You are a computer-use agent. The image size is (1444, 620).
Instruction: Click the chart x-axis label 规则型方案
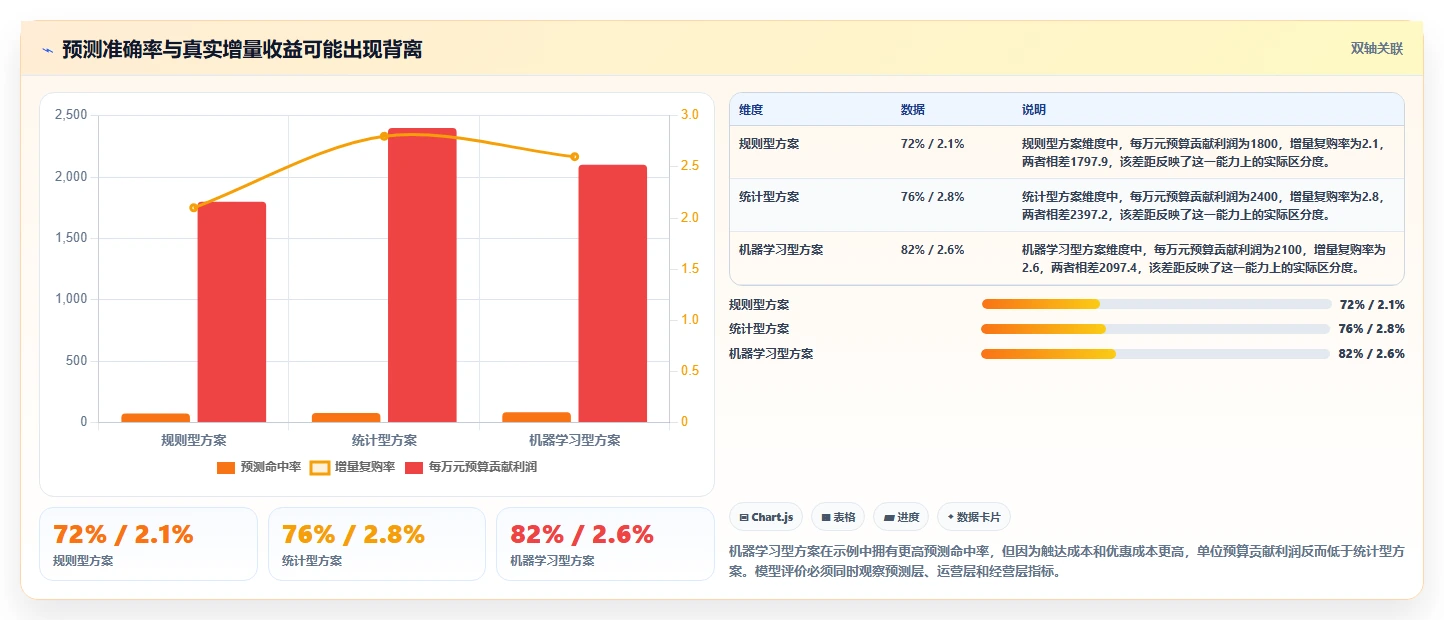click(194, 440)
